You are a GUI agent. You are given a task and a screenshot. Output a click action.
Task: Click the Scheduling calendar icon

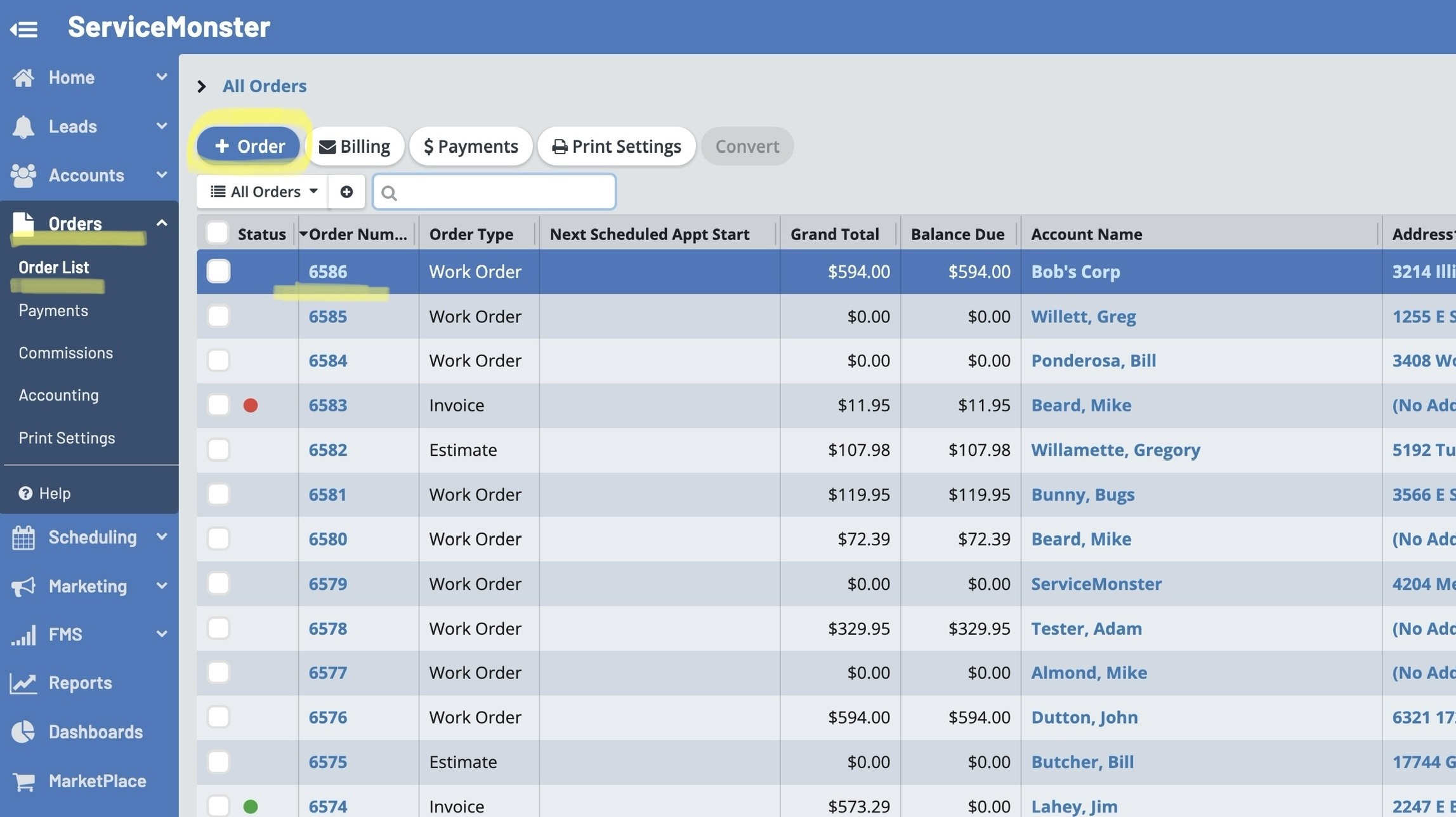coord(23,538)
